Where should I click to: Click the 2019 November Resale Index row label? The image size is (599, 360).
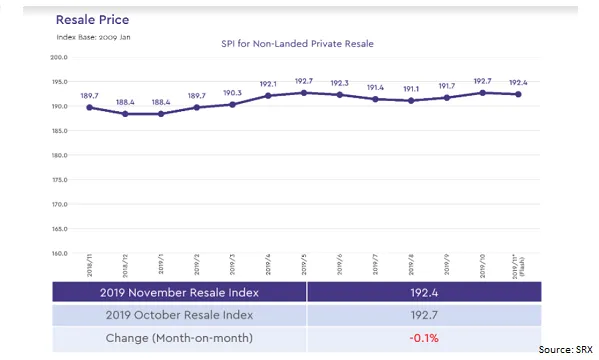coord(179,292)
